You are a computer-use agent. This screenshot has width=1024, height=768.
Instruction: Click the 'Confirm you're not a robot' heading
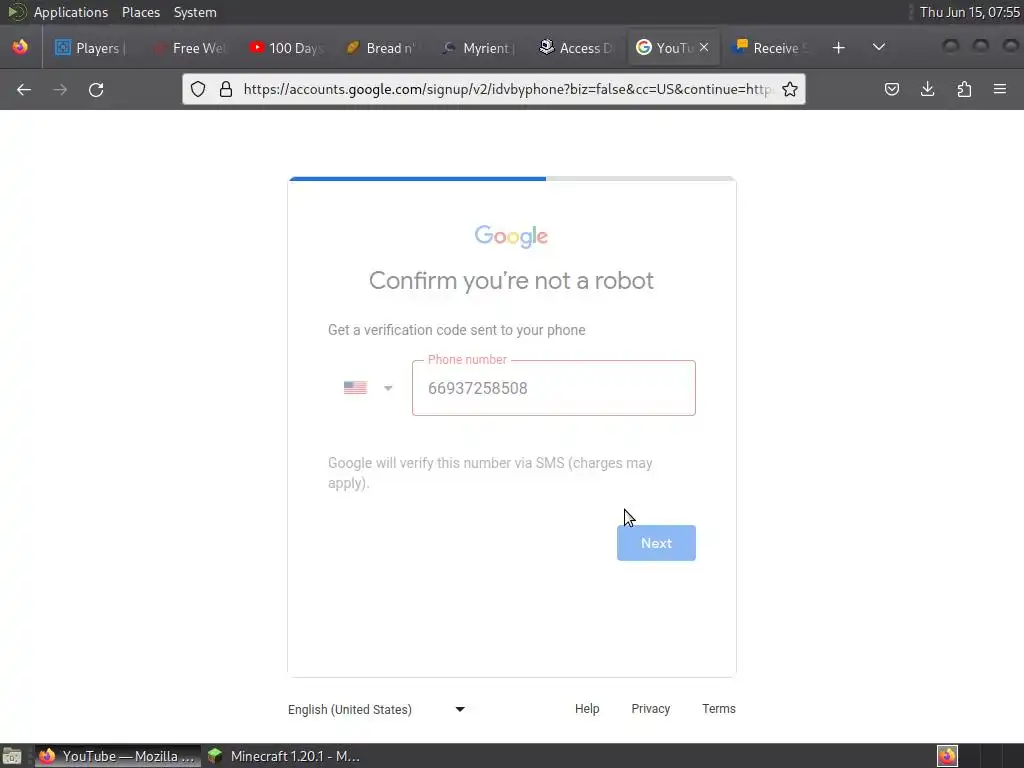pyautogui.click(x=511, y=281)
